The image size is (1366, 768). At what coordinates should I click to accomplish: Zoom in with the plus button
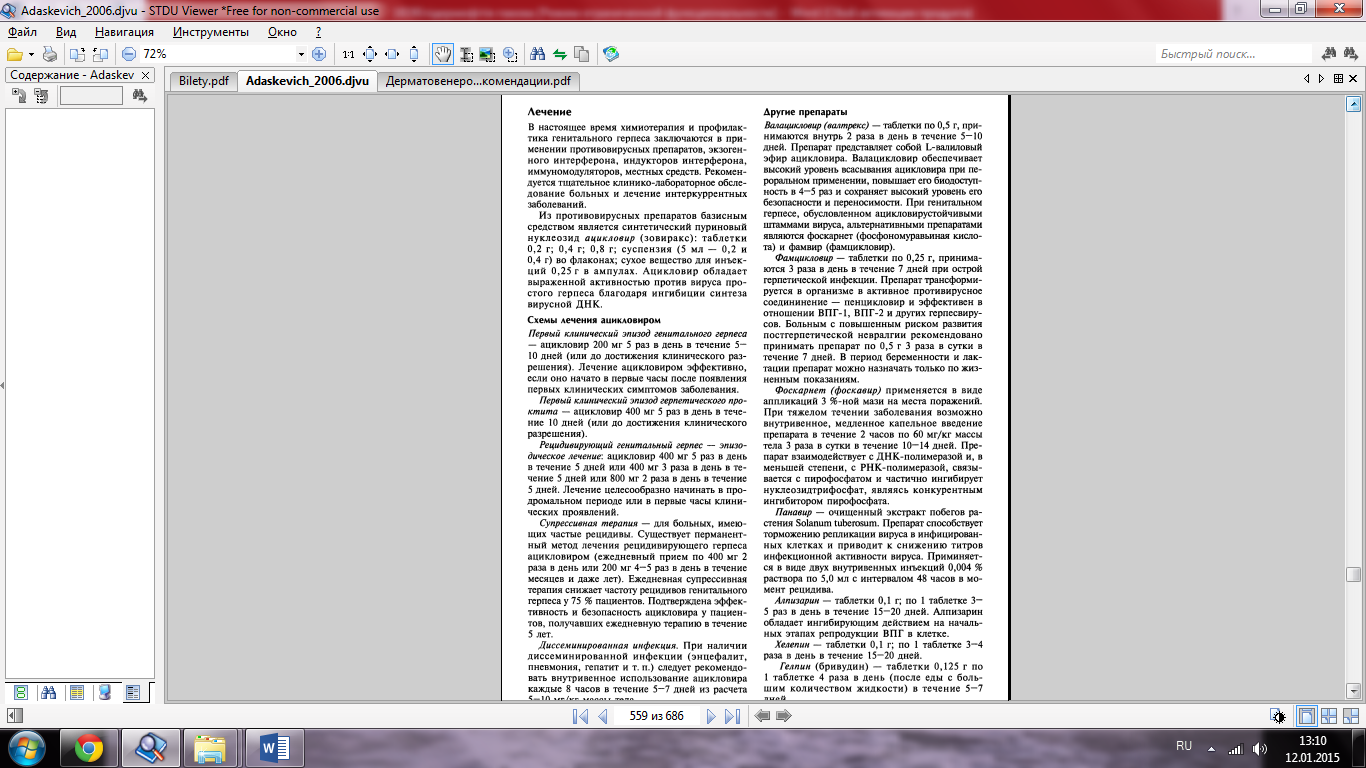[319, 54]
